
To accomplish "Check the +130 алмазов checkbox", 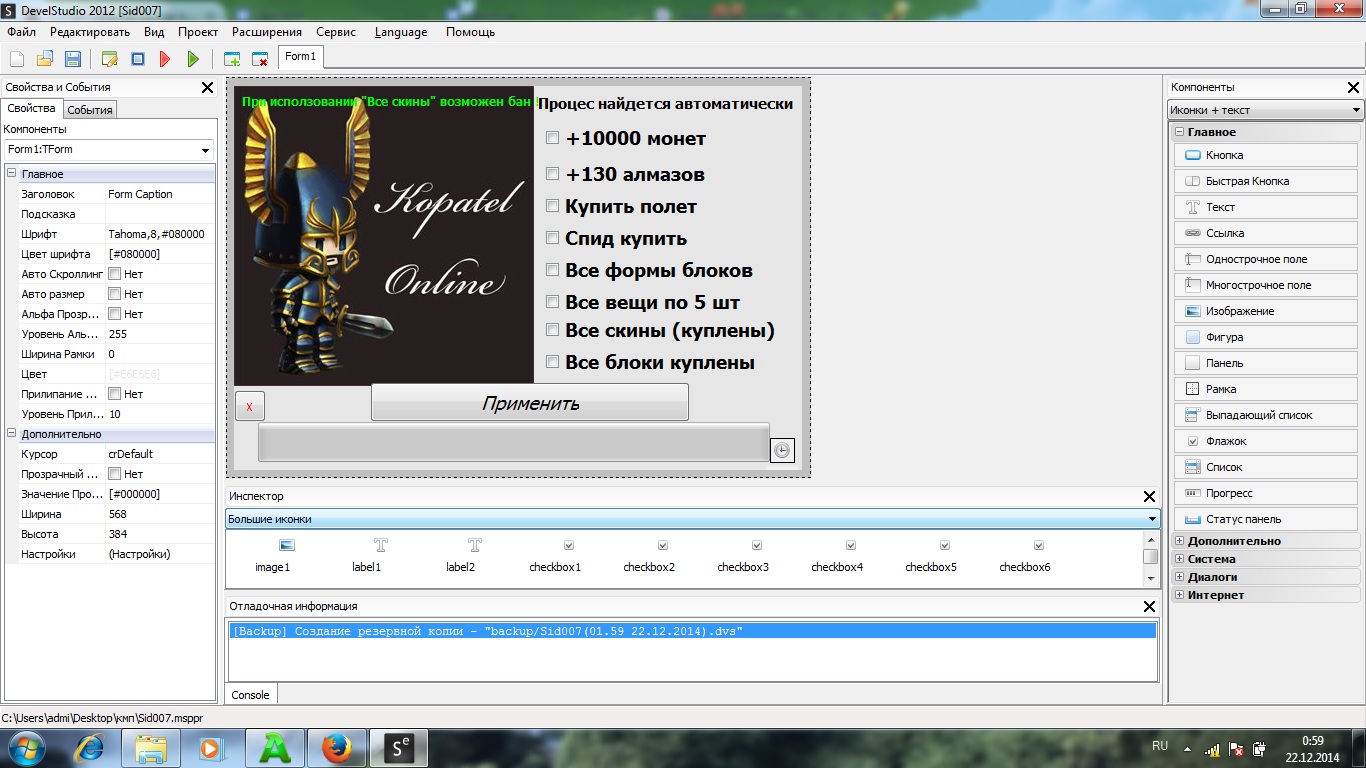I will point(552,174).
